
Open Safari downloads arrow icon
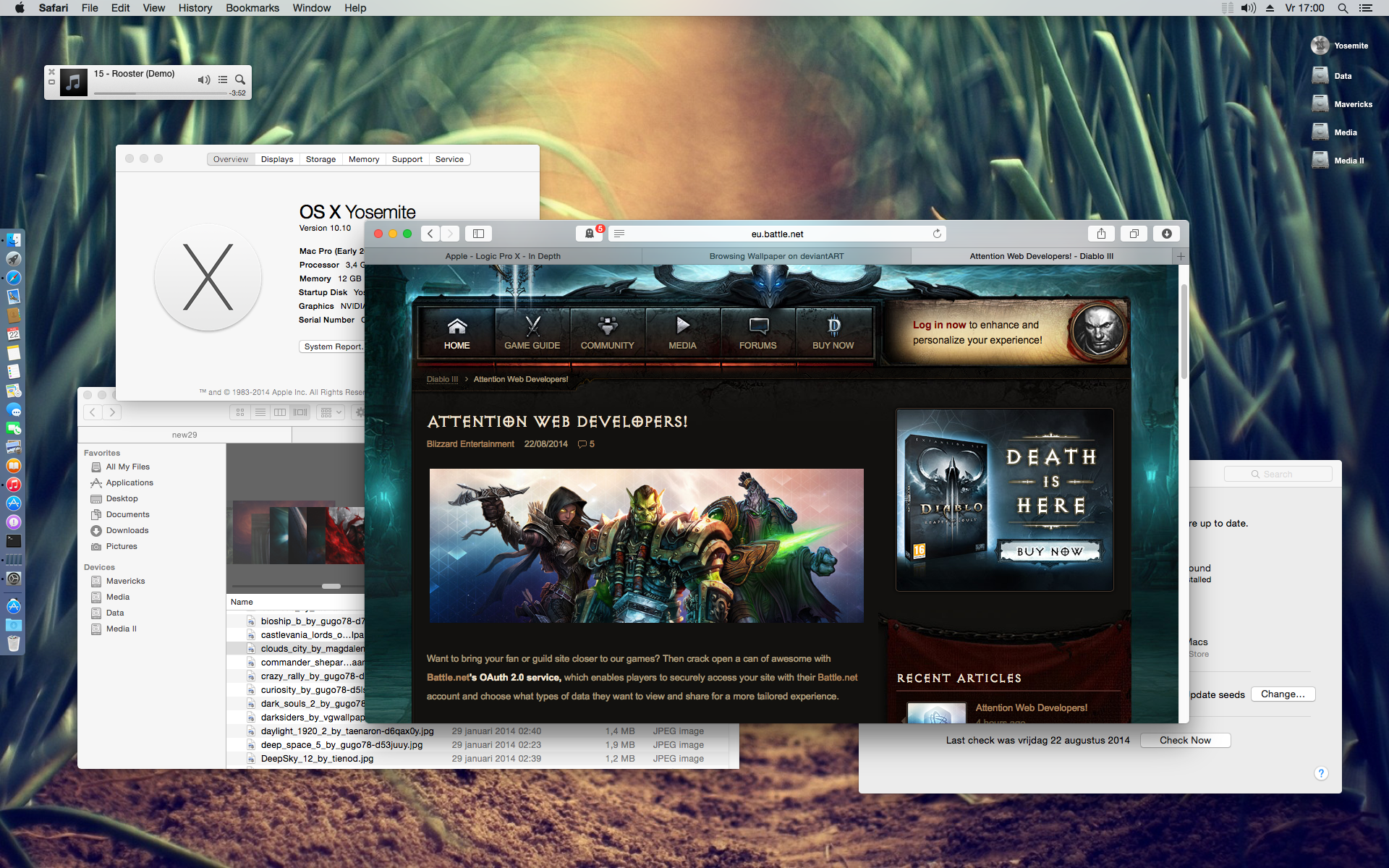1167,234
